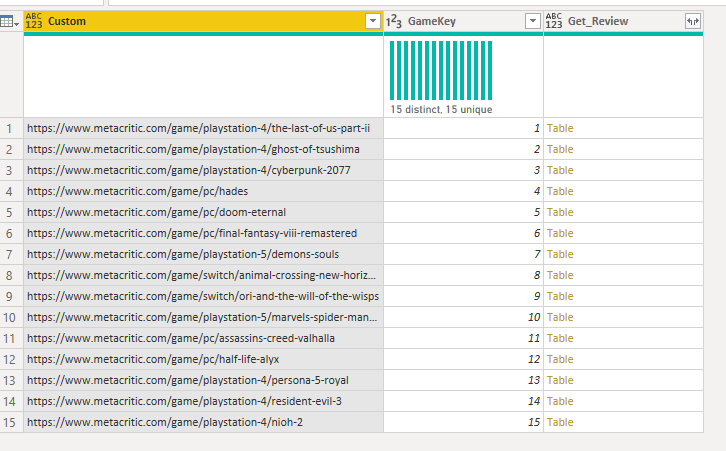
Task: Select the demons-souls URL cell
Action: tap(204, 254)
